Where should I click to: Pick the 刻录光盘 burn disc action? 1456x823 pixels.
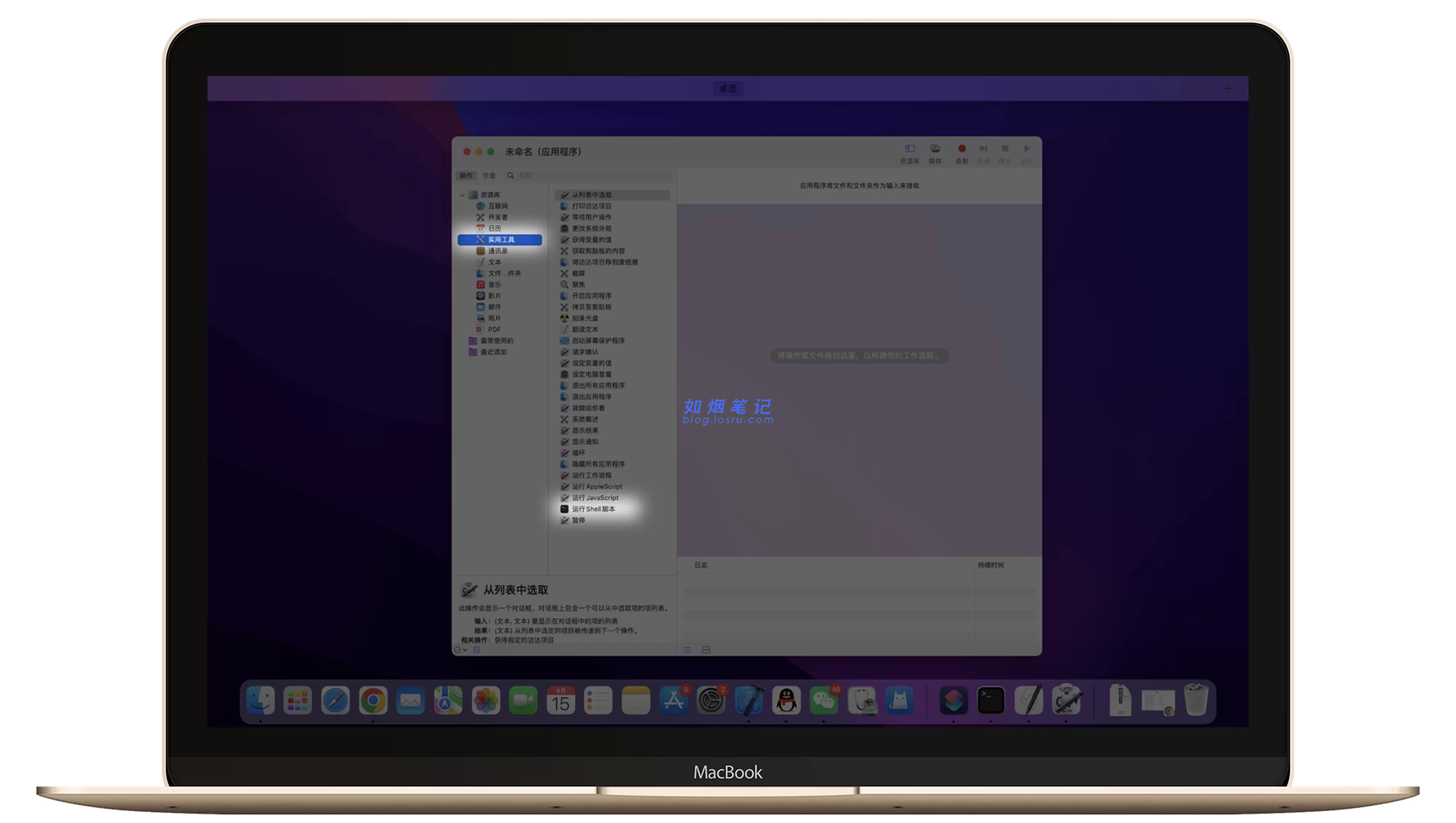pos(585,318)
